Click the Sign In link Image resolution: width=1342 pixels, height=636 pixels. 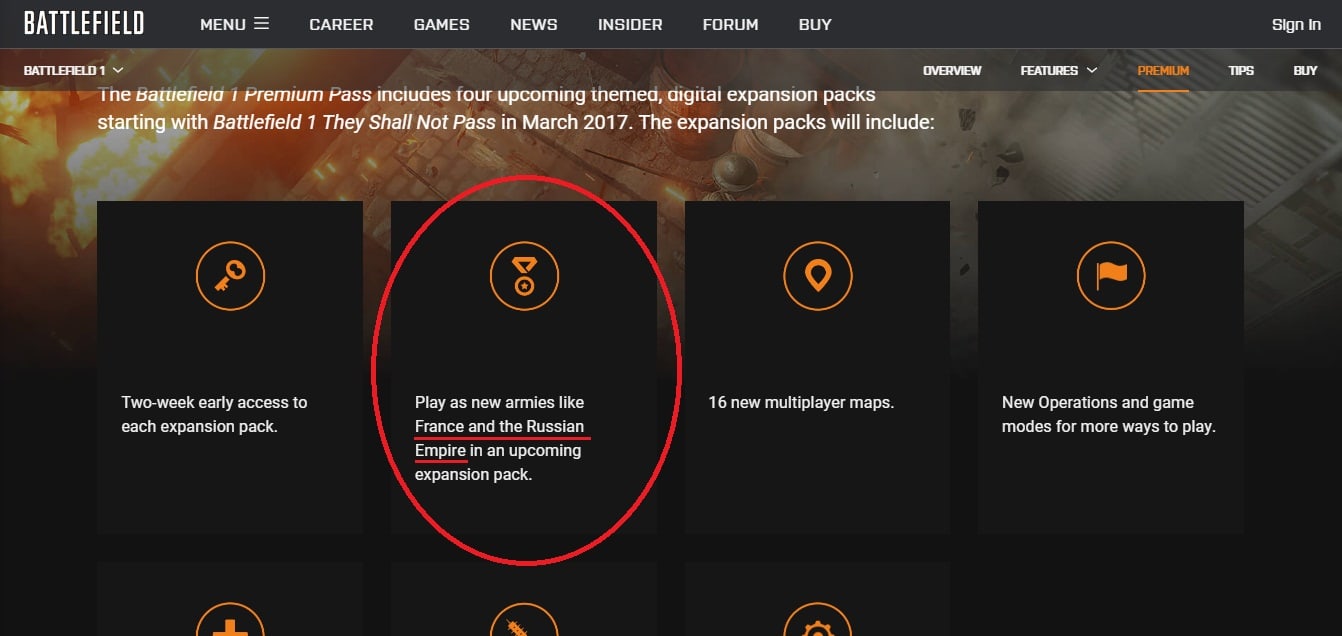pos(1296,25)
